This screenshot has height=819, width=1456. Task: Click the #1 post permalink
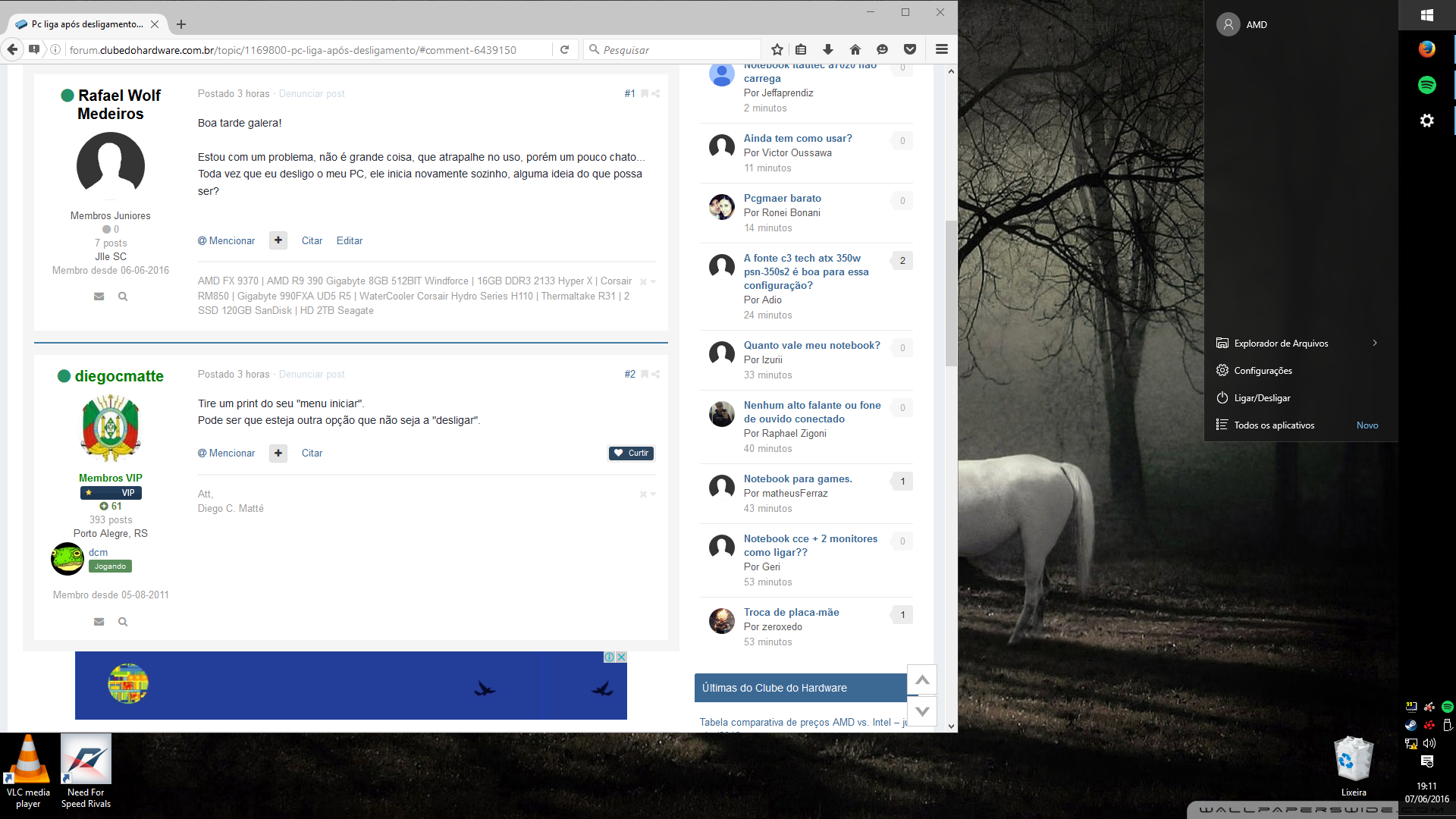click(x=629, y=94)
